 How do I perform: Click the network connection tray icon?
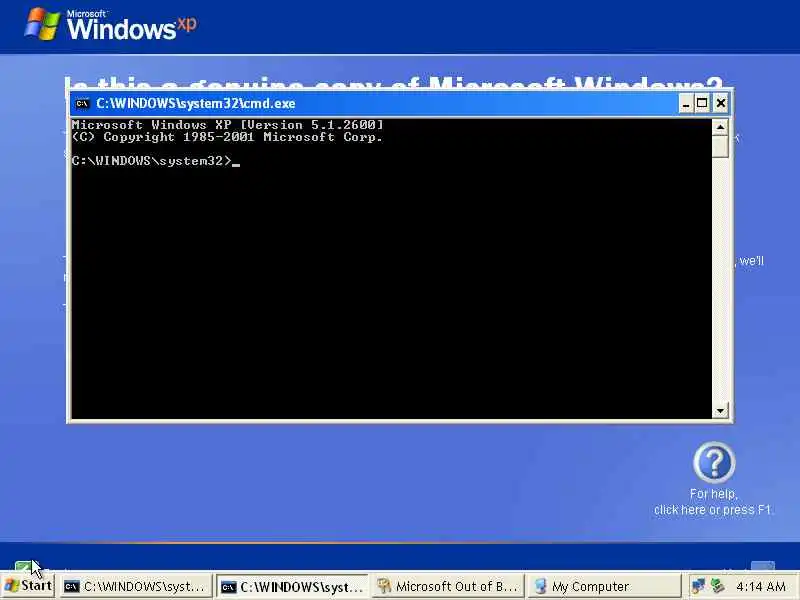click(x=698, y=586)
